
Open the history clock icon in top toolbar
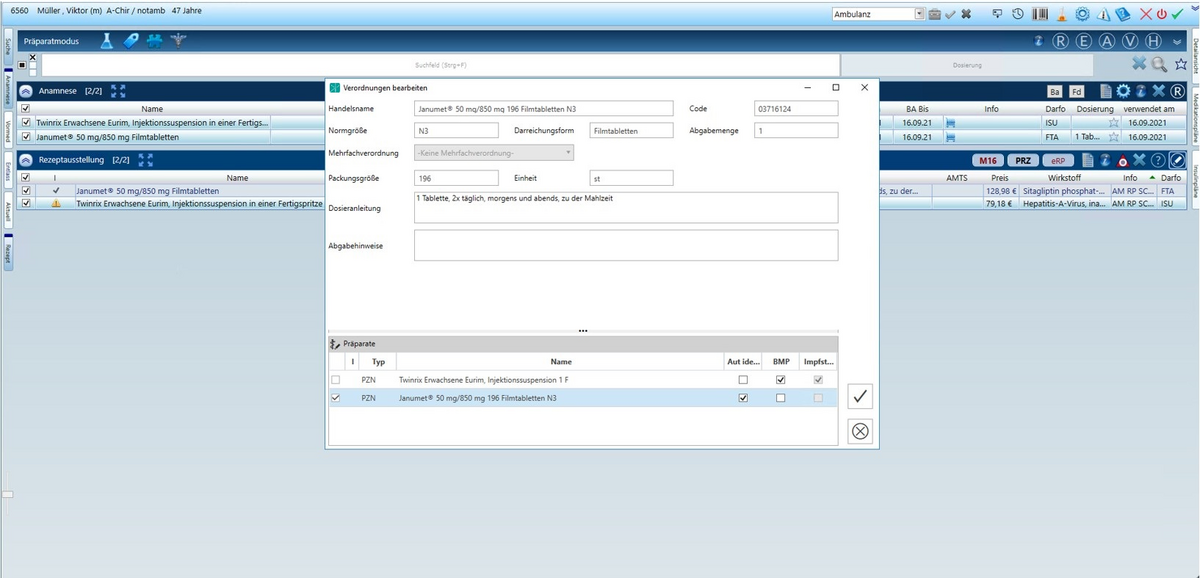(x=1017, y=14)
